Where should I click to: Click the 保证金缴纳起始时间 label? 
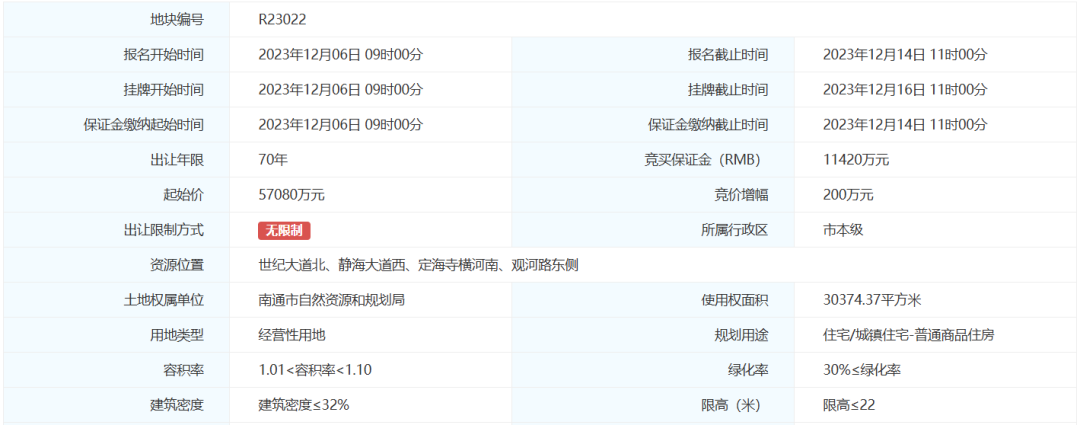pyautogui.click(x=143, y=125)
